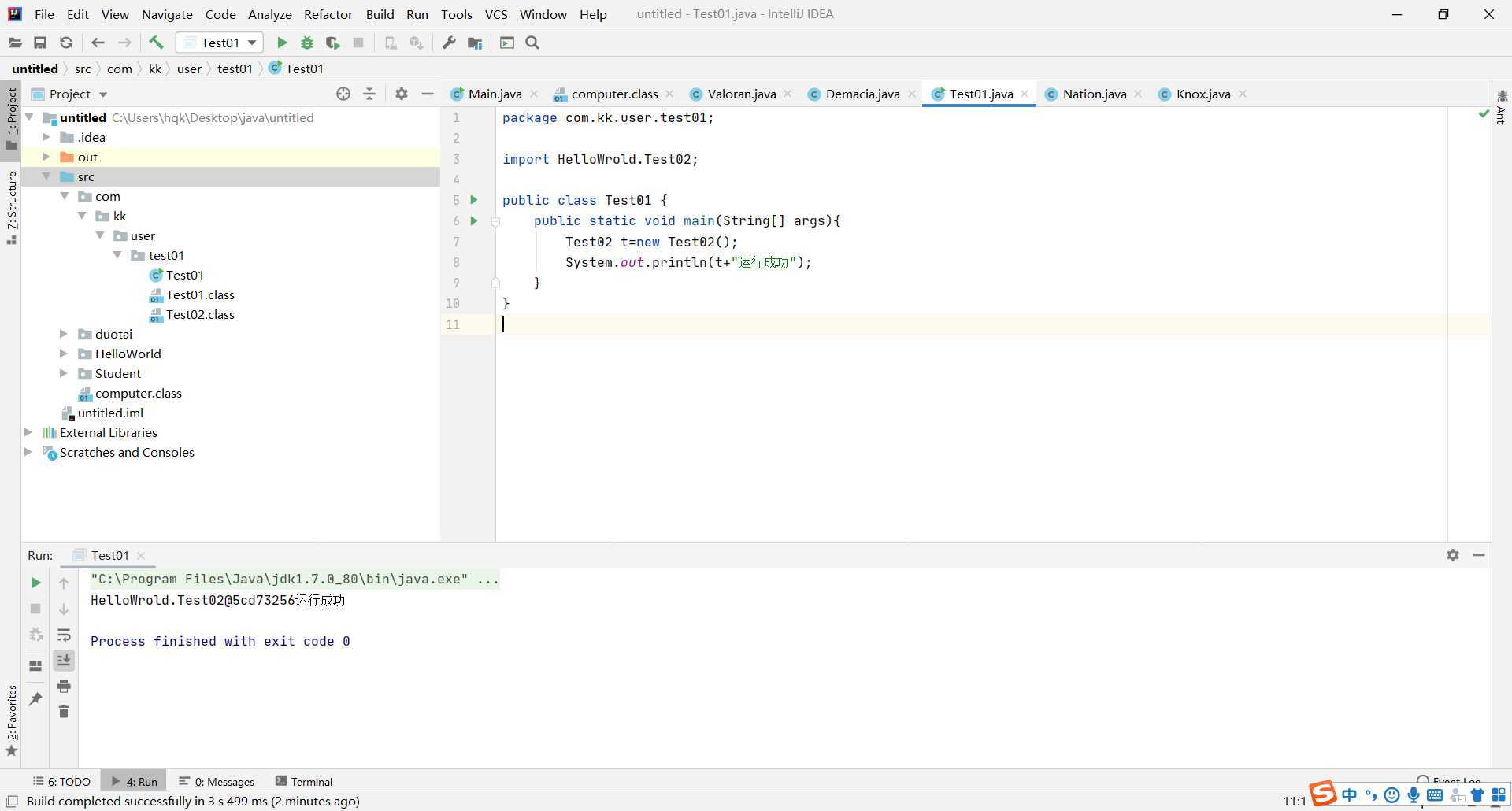Viewport: 1512px width, 811px height.
Task: Open settings via the wrench icon
Action: tap(449, 43)
